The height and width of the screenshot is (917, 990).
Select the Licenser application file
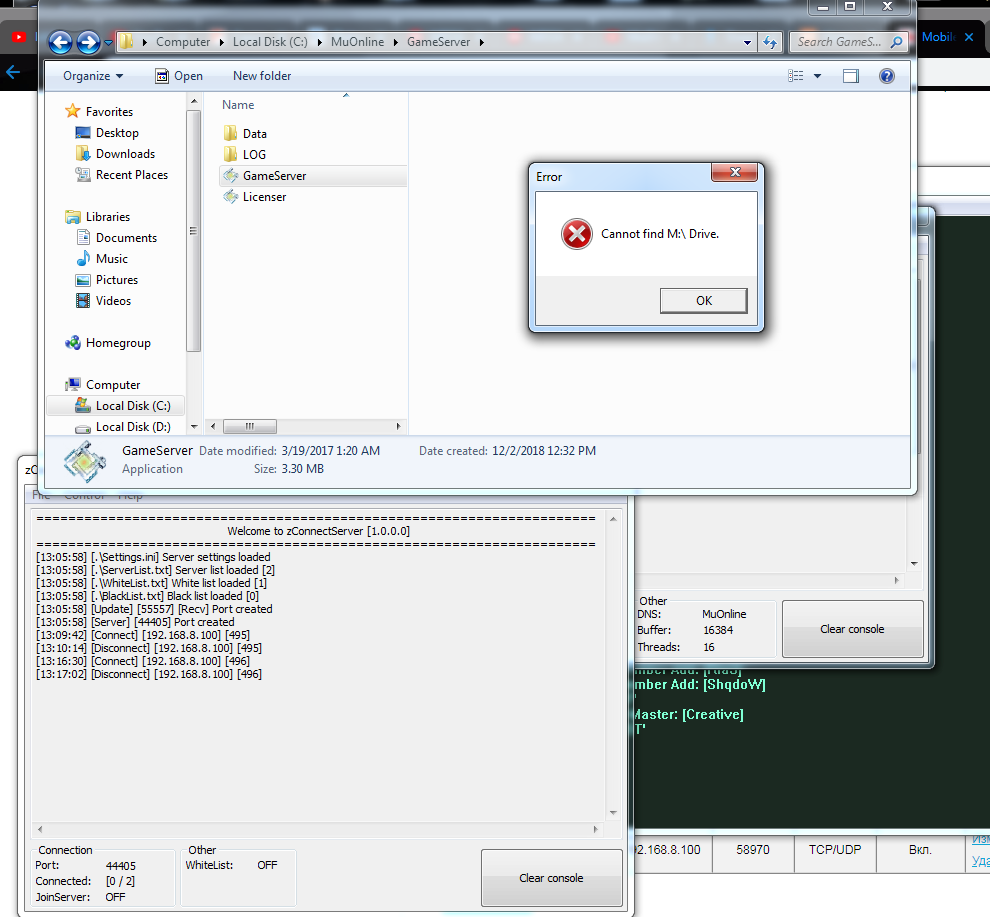tap(254, 196)
